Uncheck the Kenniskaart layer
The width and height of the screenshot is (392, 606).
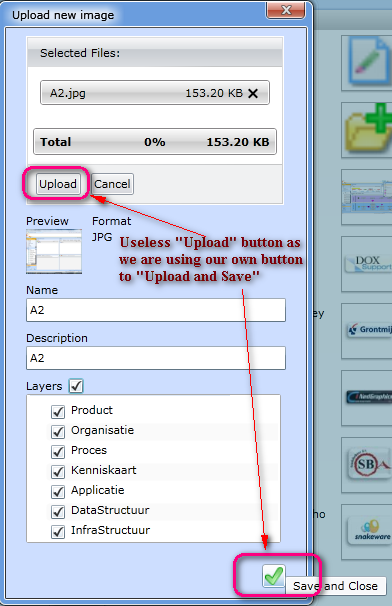(58, 472)
